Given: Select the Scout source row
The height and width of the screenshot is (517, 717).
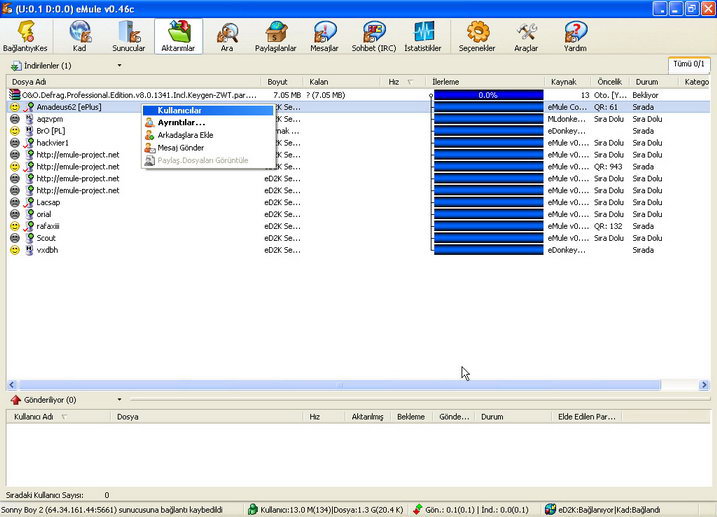Looking at the screenshot, I should click(x=358, y=238).
